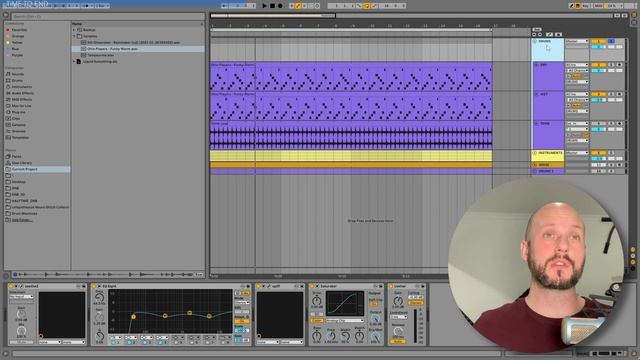Enable Draw Mode with the pencil icon
640x360 pixels.
coord(571,6)
